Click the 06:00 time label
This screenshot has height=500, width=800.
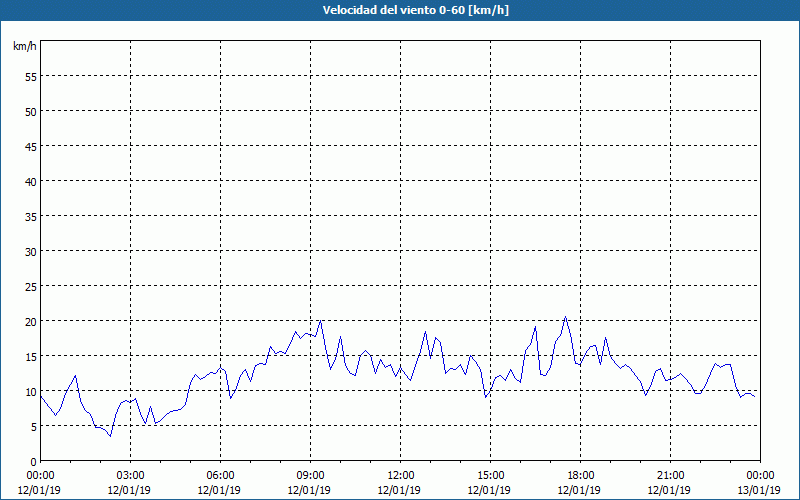[x=220, y=476]
